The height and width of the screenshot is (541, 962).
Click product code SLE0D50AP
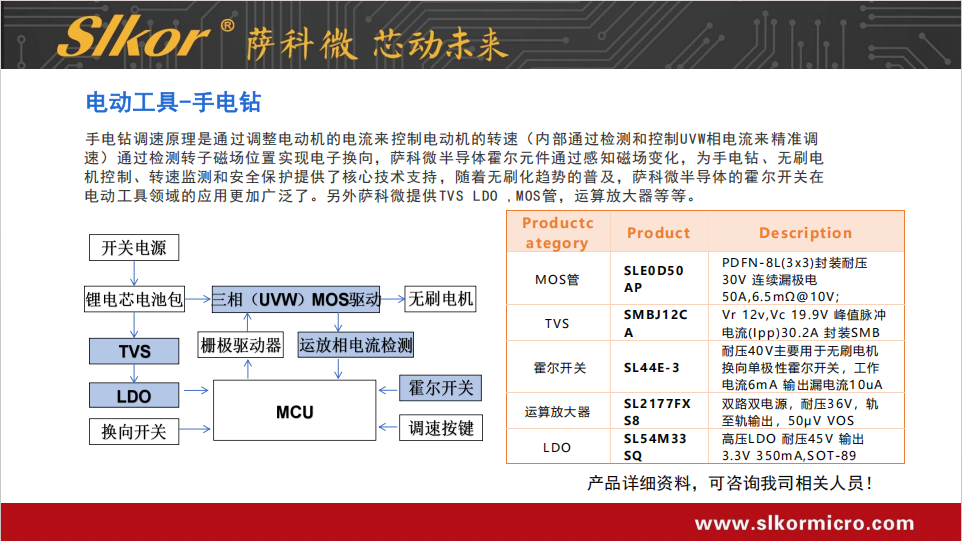click(x=654, y=278)
